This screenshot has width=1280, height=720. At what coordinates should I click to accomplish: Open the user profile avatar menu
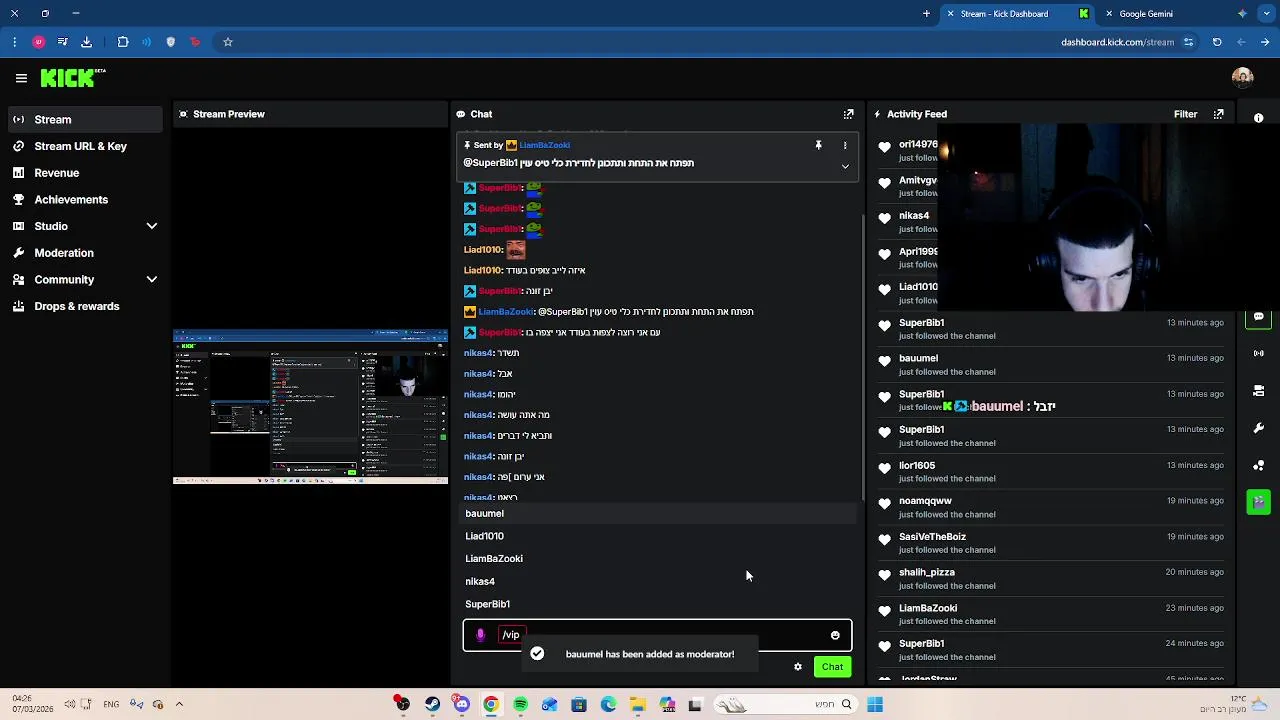[x=1243, y=78]
